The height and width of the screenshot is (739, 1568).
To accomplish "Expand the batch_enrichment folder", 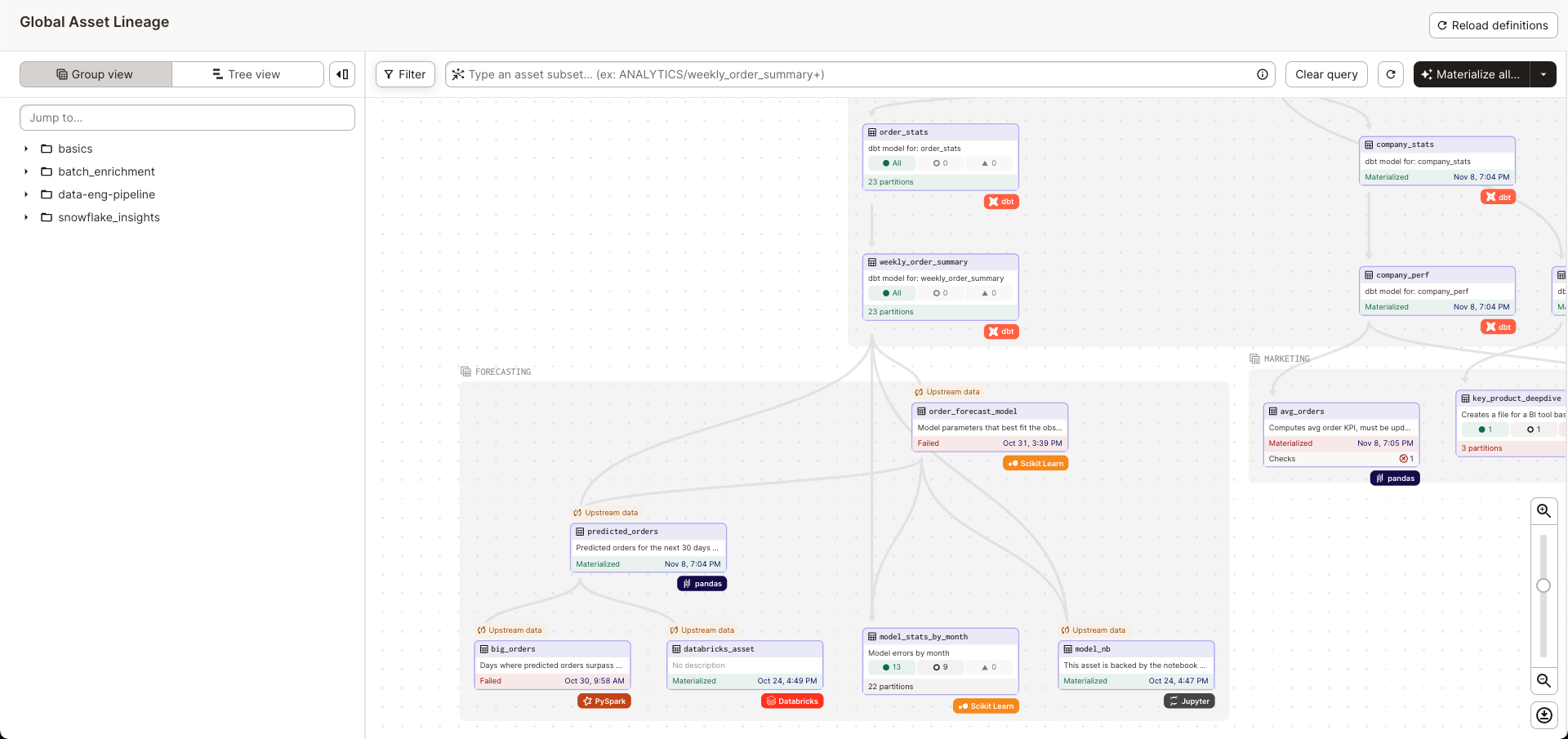I will pos(26,171).
